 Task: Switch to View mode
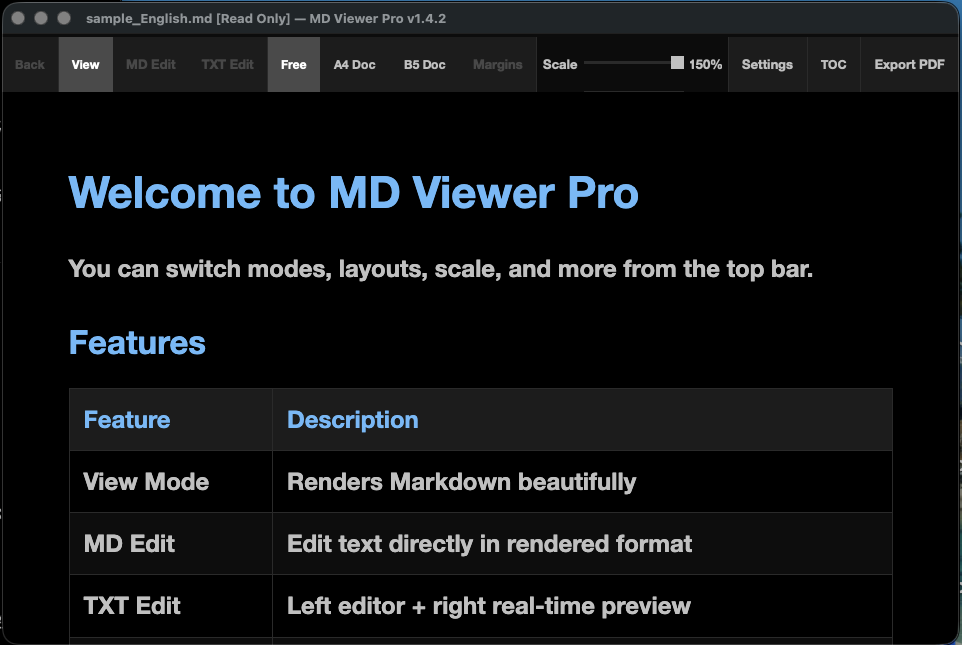pyautogui.click(x=85, y=64)
